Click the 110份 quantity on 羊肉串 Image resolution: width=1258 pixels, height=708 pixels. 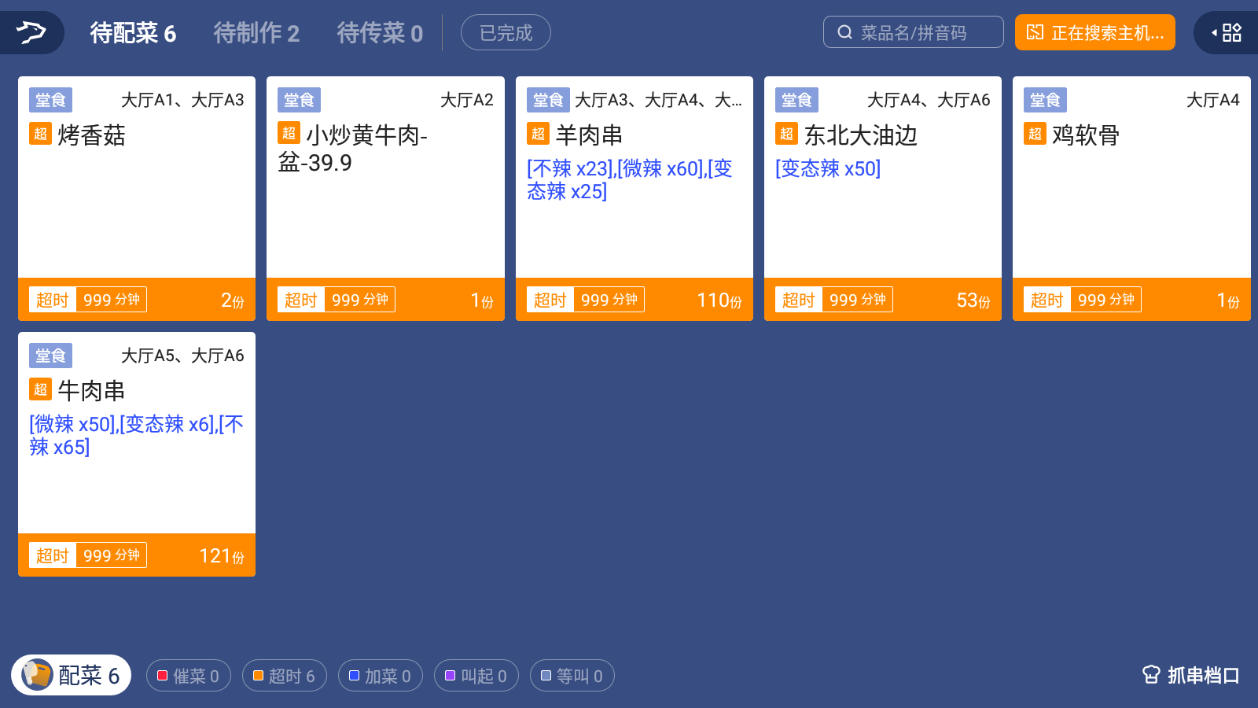[719, 300]
